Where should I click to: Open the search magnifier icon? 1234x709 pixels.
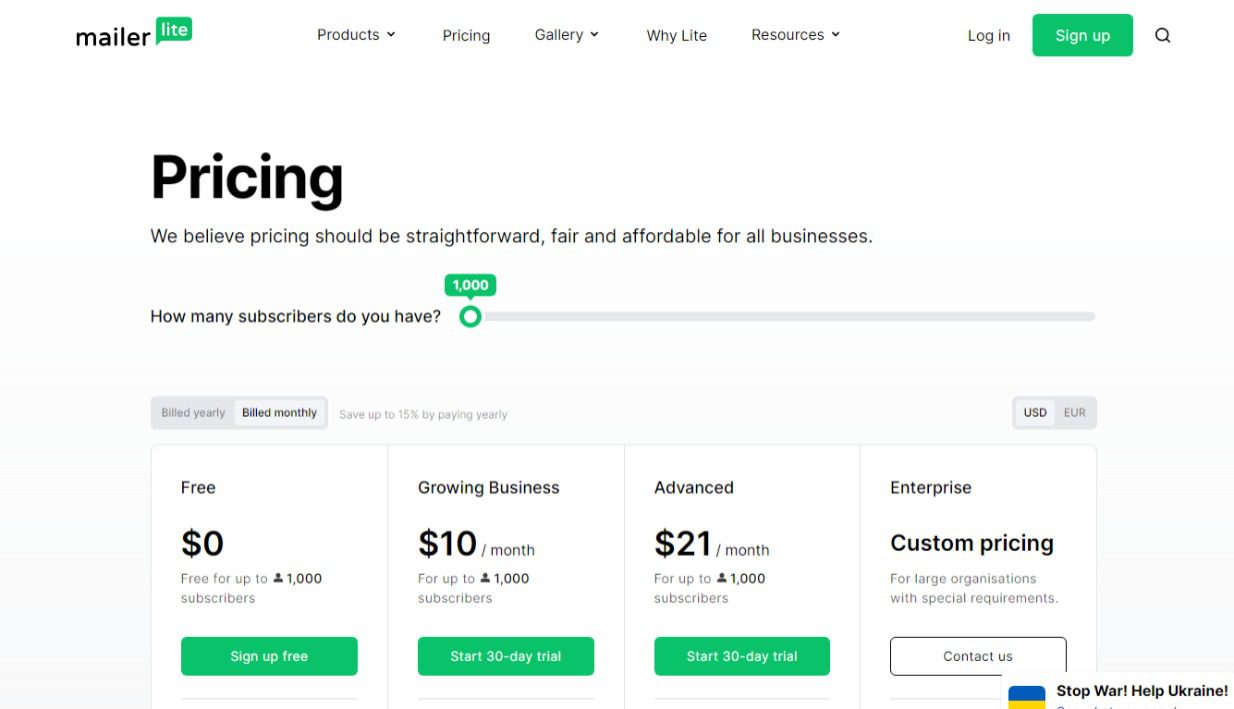(1162, 35)
